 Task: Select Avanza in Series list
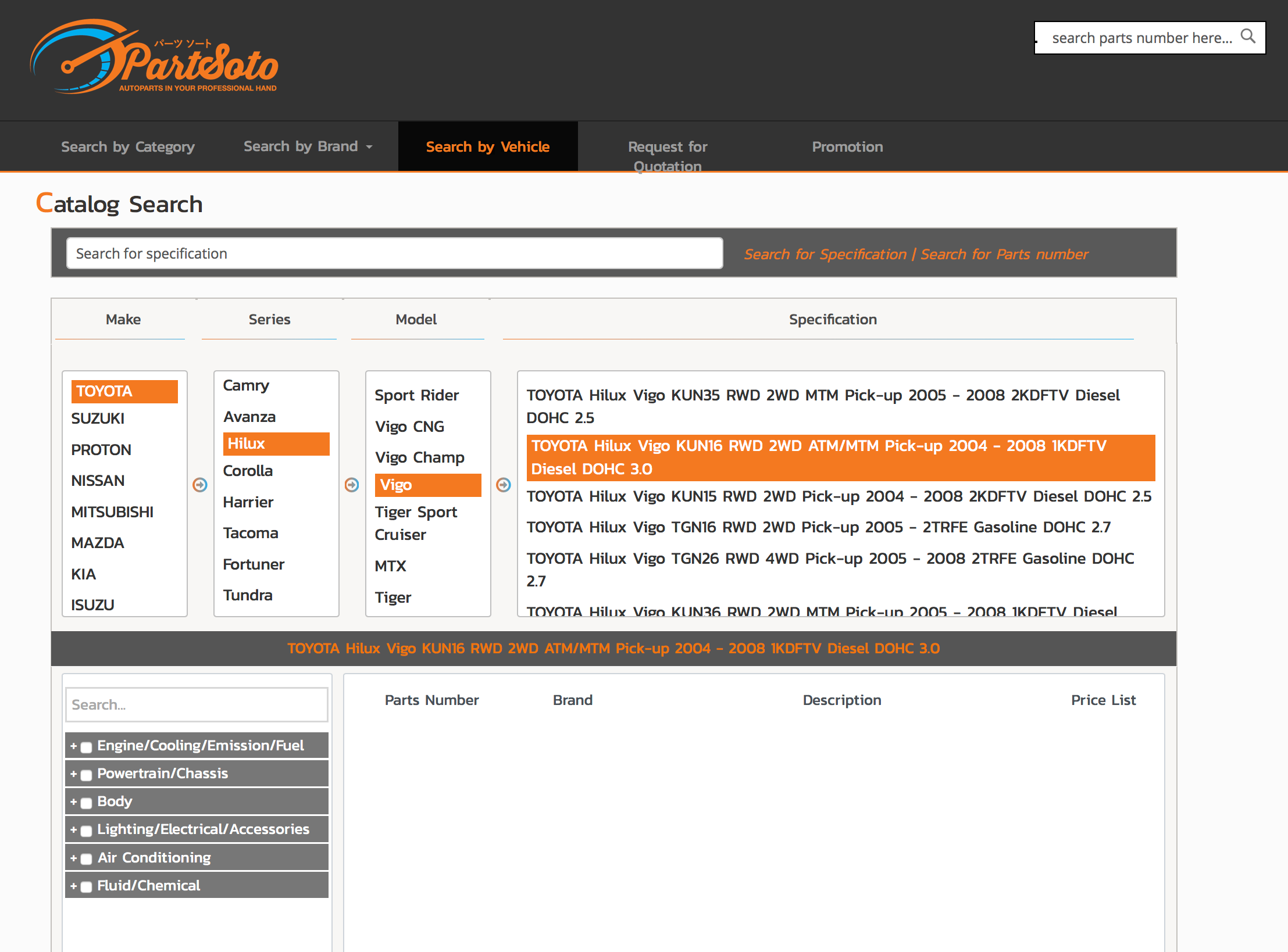click(x=249, y=417)
